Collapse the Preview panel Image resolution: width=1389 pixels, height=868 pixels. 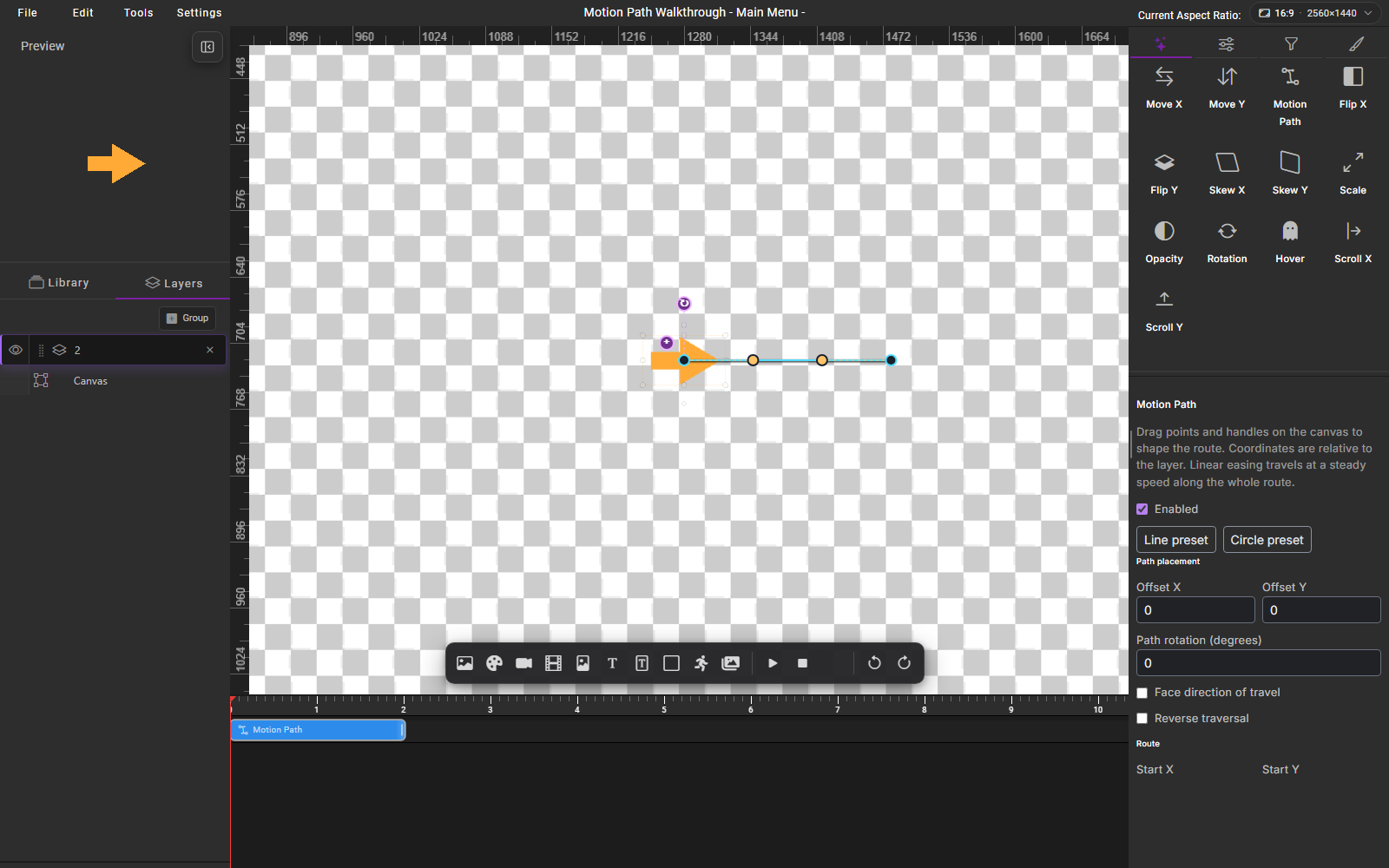[207, 47]
